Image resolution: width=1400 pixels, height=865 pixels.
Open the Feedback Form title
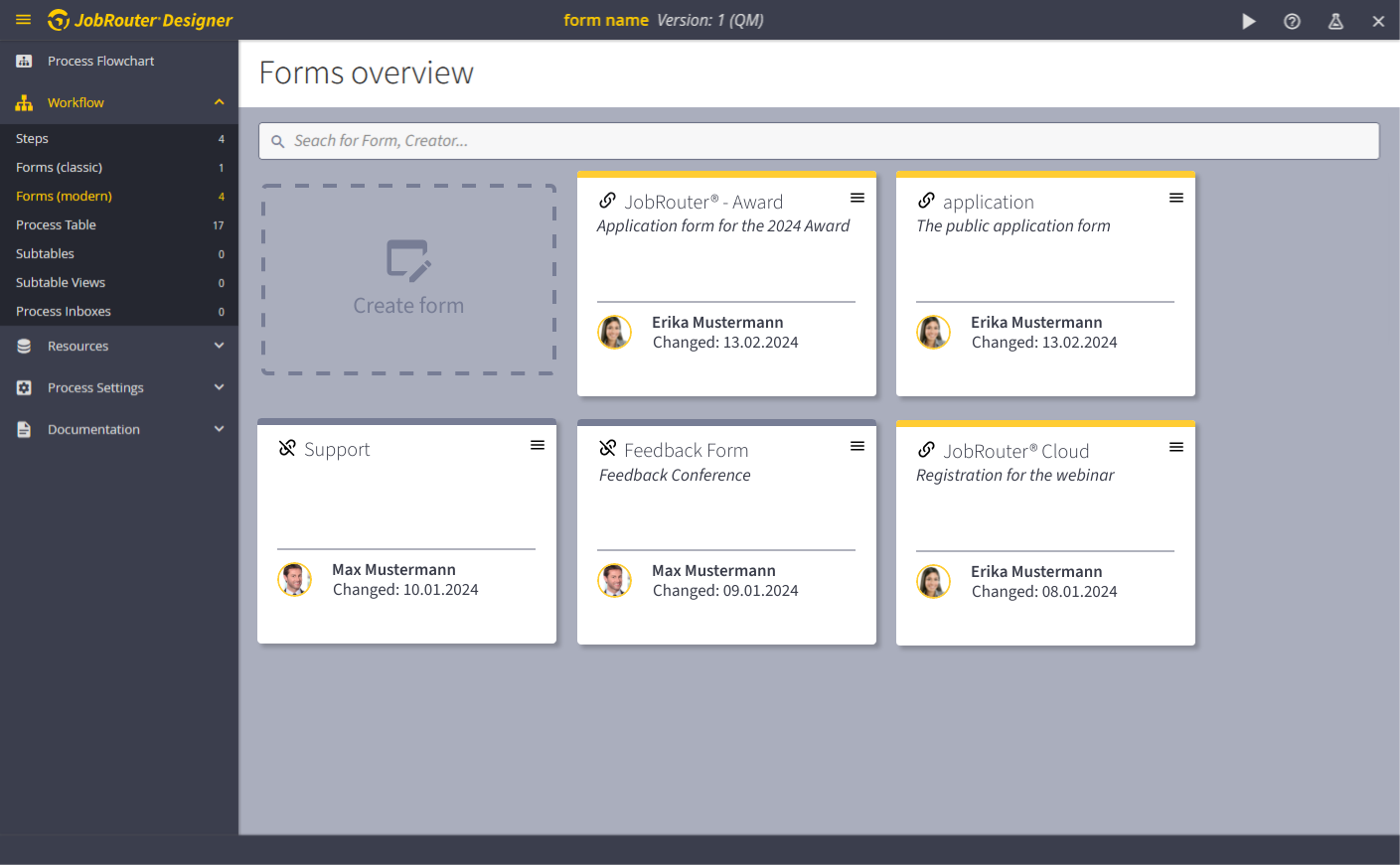(x=687, y=451)
